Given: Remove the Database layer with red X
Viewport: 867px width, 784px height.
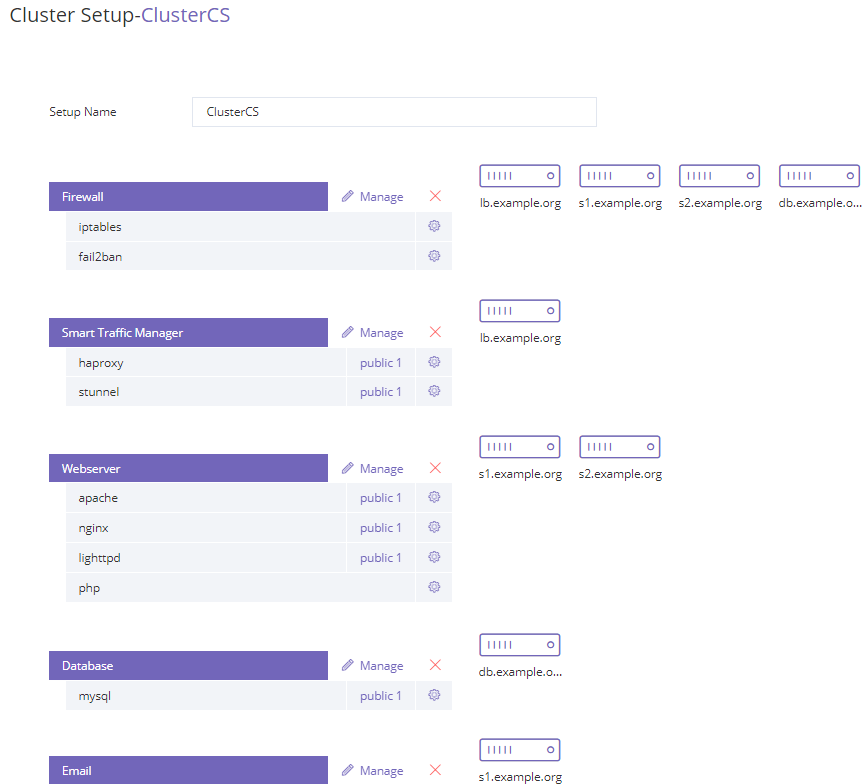Looking at the screenshot, I should (435, 665).
